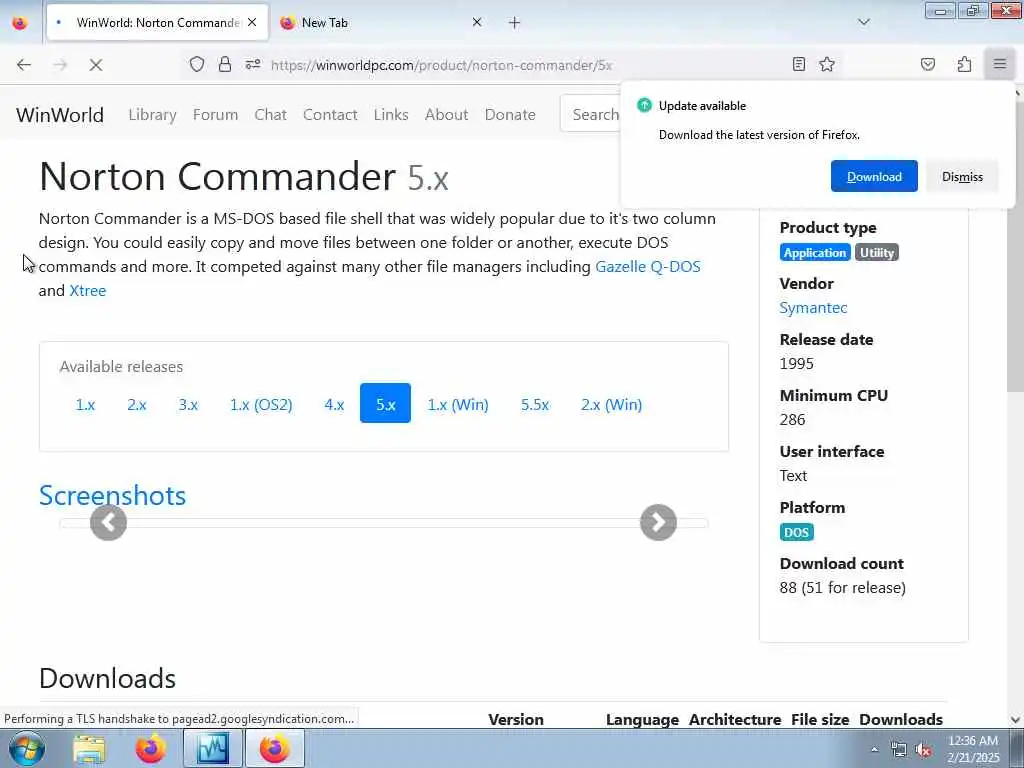Viewport: 1024px width, 768px height.
Task: Show next screenshot in carousel
Action: (658, 522)
